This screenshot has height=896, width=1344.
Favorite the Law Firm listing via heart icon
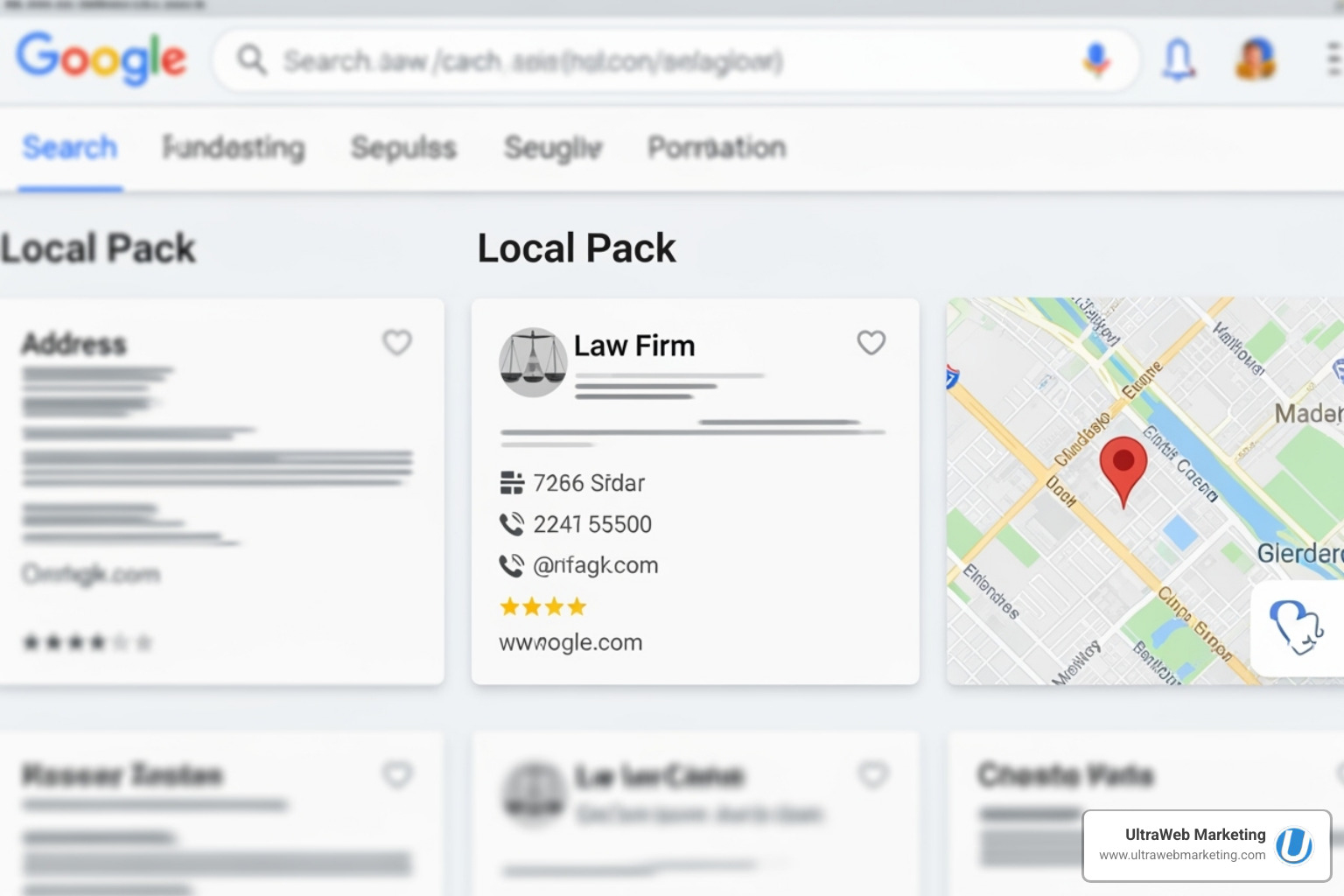[x=871, y=343]
